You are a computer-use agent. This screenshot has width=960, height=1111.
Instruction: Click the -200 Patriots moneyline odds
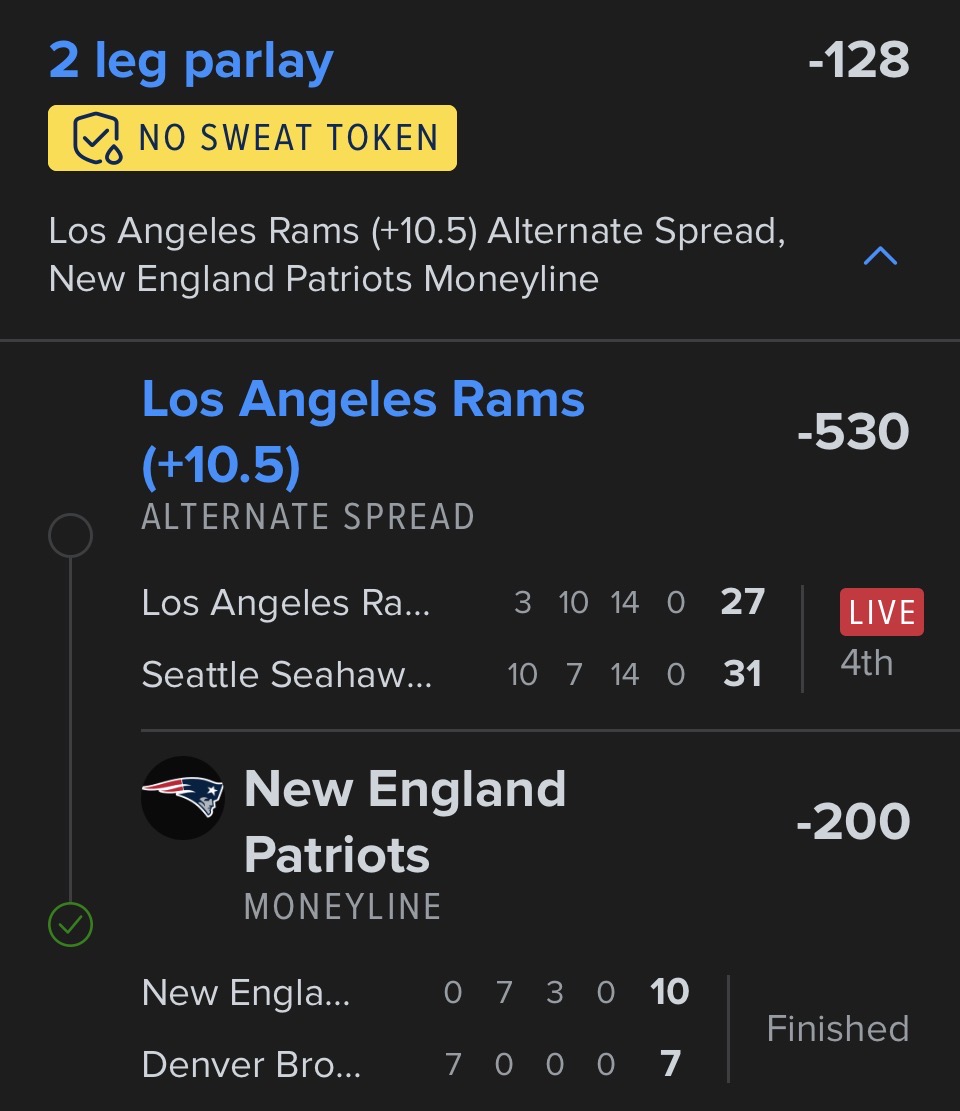click(x=852, y=822)
